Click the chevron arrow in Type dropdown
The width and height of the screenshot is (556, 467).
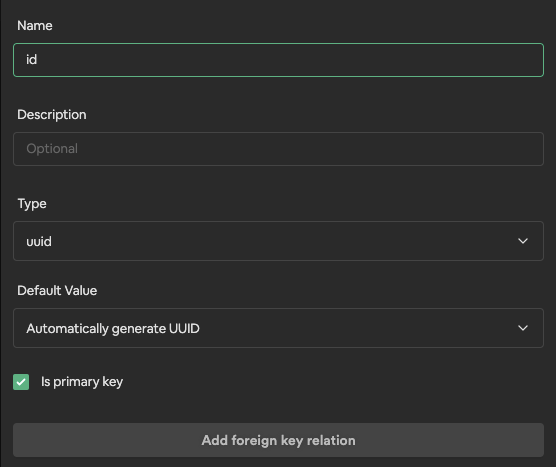[x=523, y=241]
